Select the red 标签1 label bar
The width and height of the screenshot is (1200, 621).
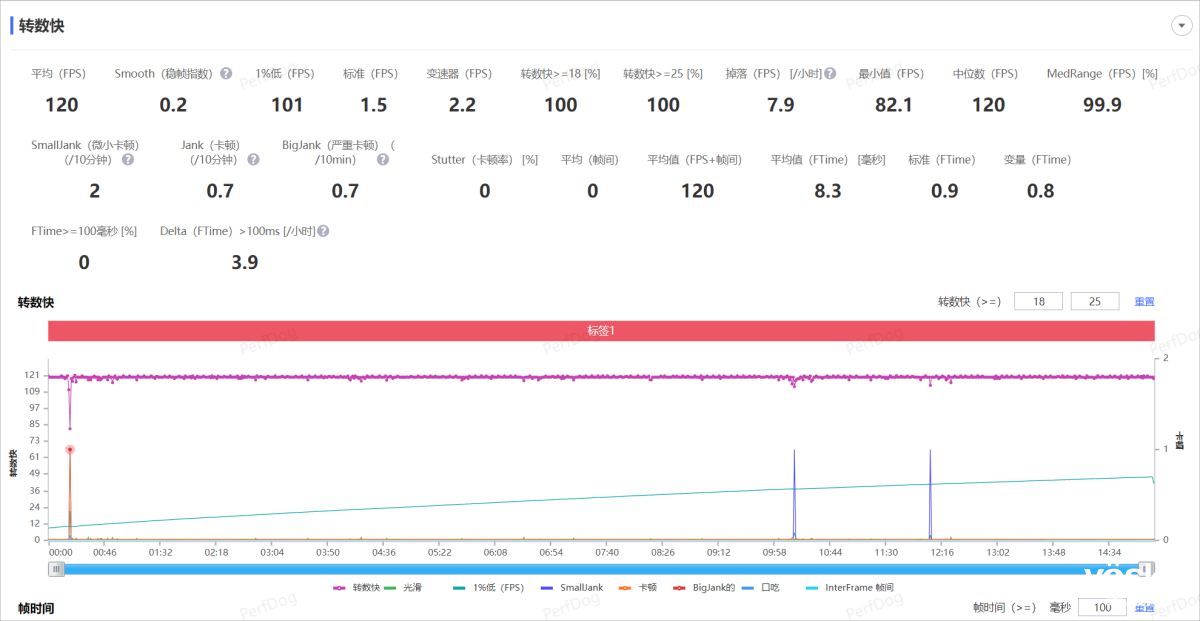601,331
